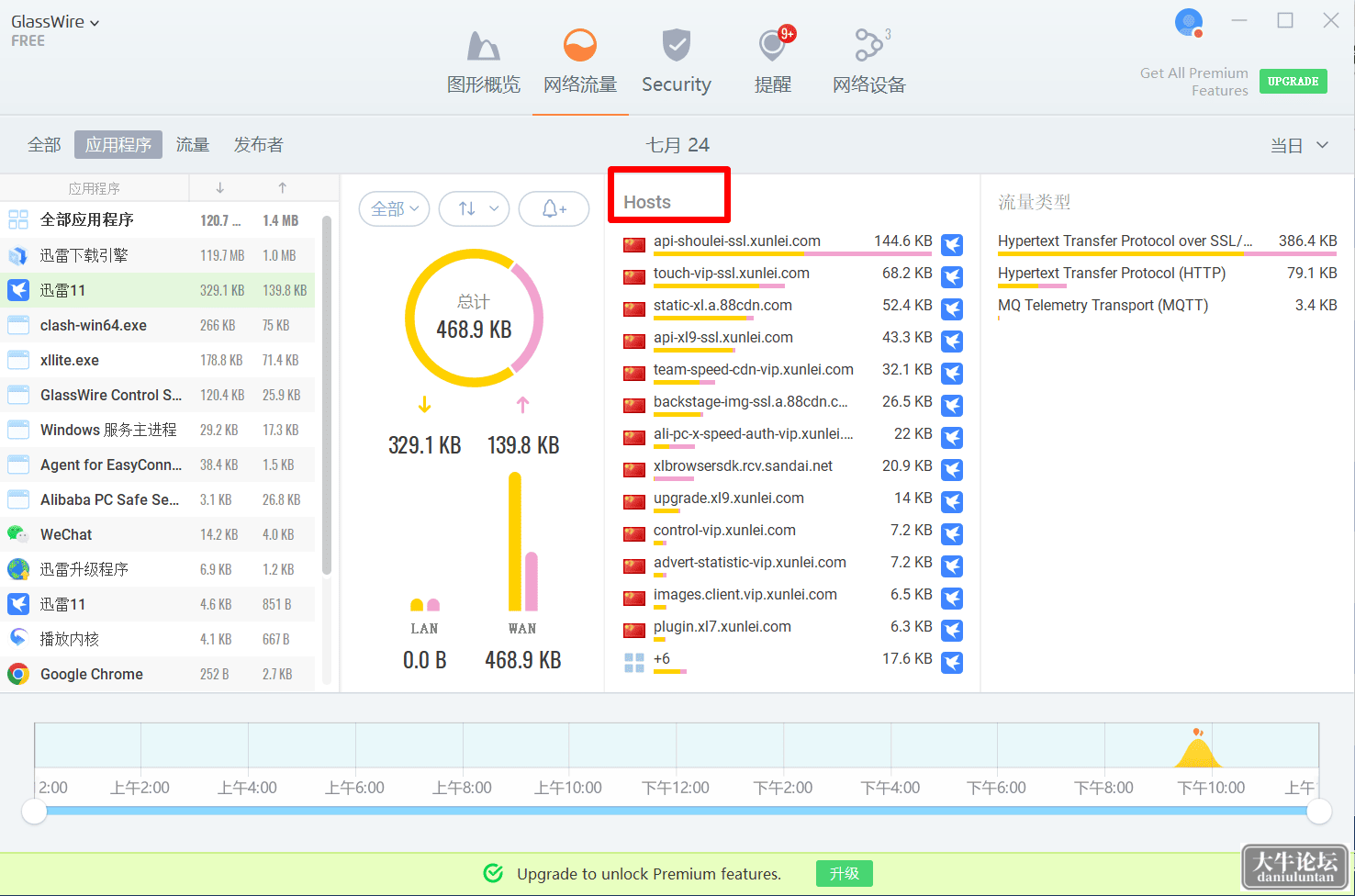The height and width of the screenshot is (896, 1355).
Task: Click the Google Chrome app icon
Action: pyautogui.click(x=18, y=674)
